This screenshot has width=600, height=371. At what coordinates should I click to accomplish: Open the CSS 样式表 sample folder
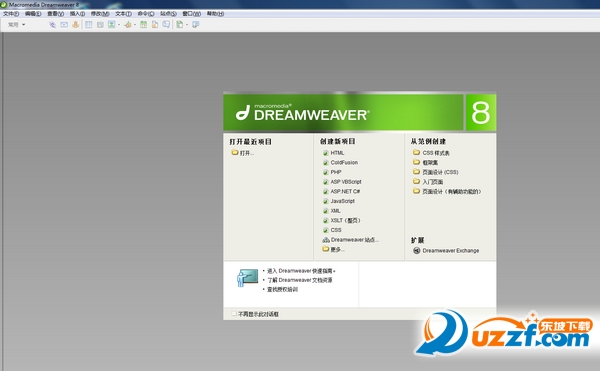(431, 153)
